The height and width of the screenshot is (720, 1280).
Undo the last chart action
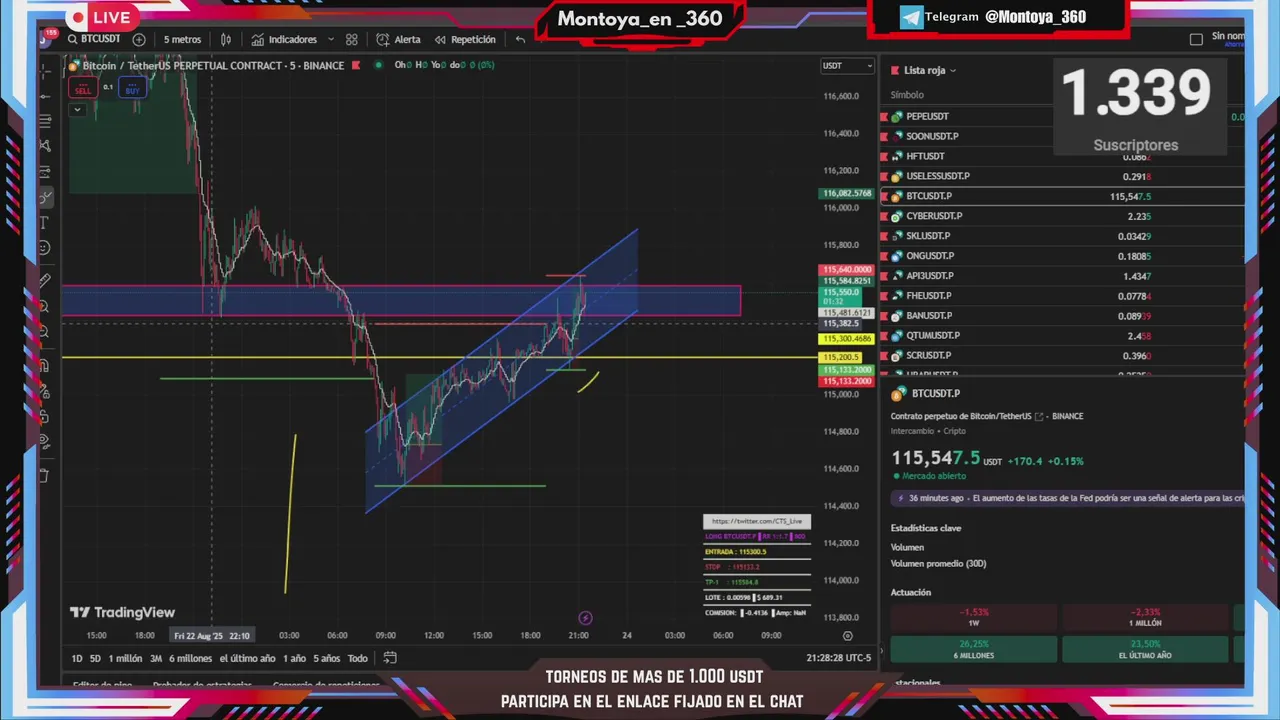click(x=520, y=39)
